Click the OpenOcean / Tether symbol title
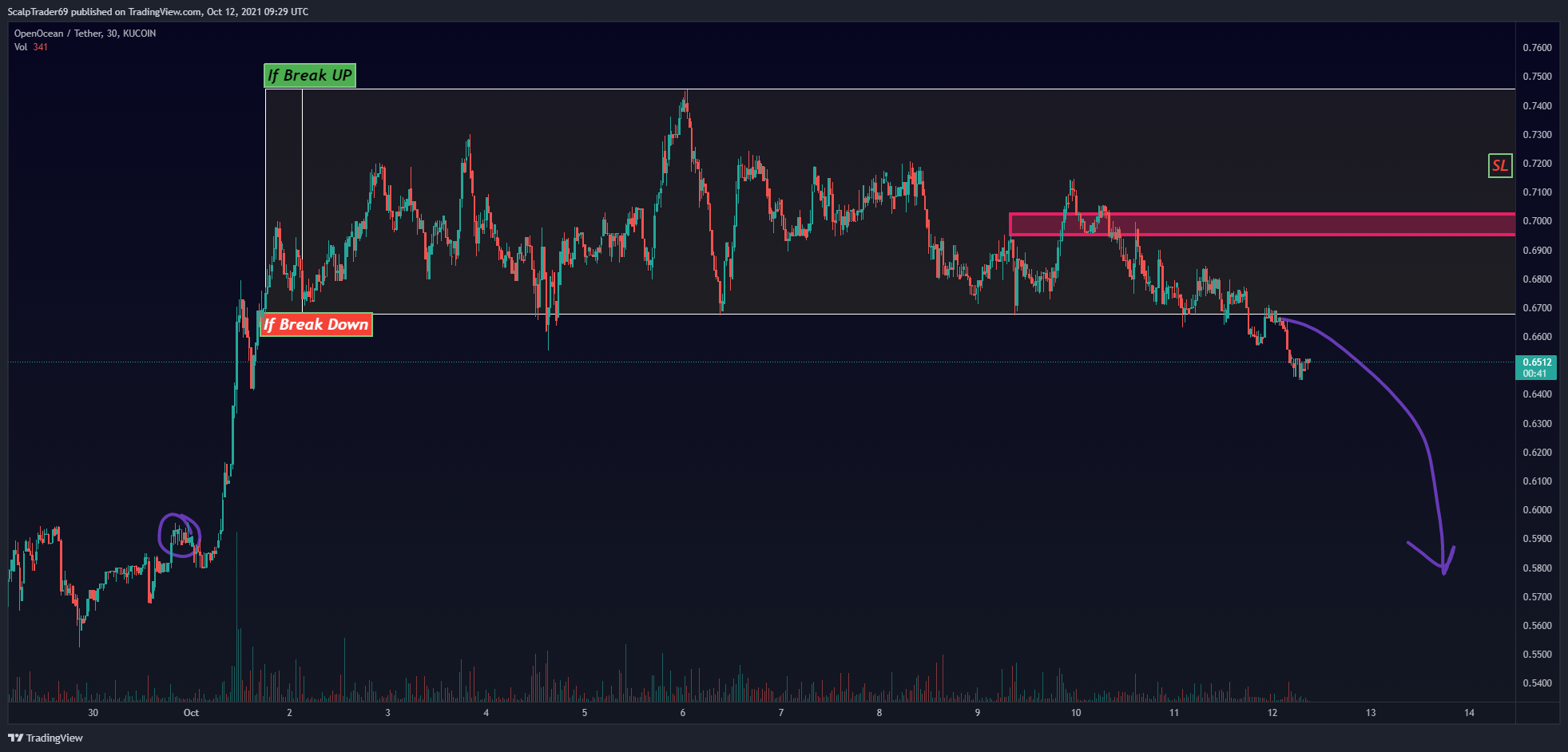1568x752 pixels. (x=85, y=34)
